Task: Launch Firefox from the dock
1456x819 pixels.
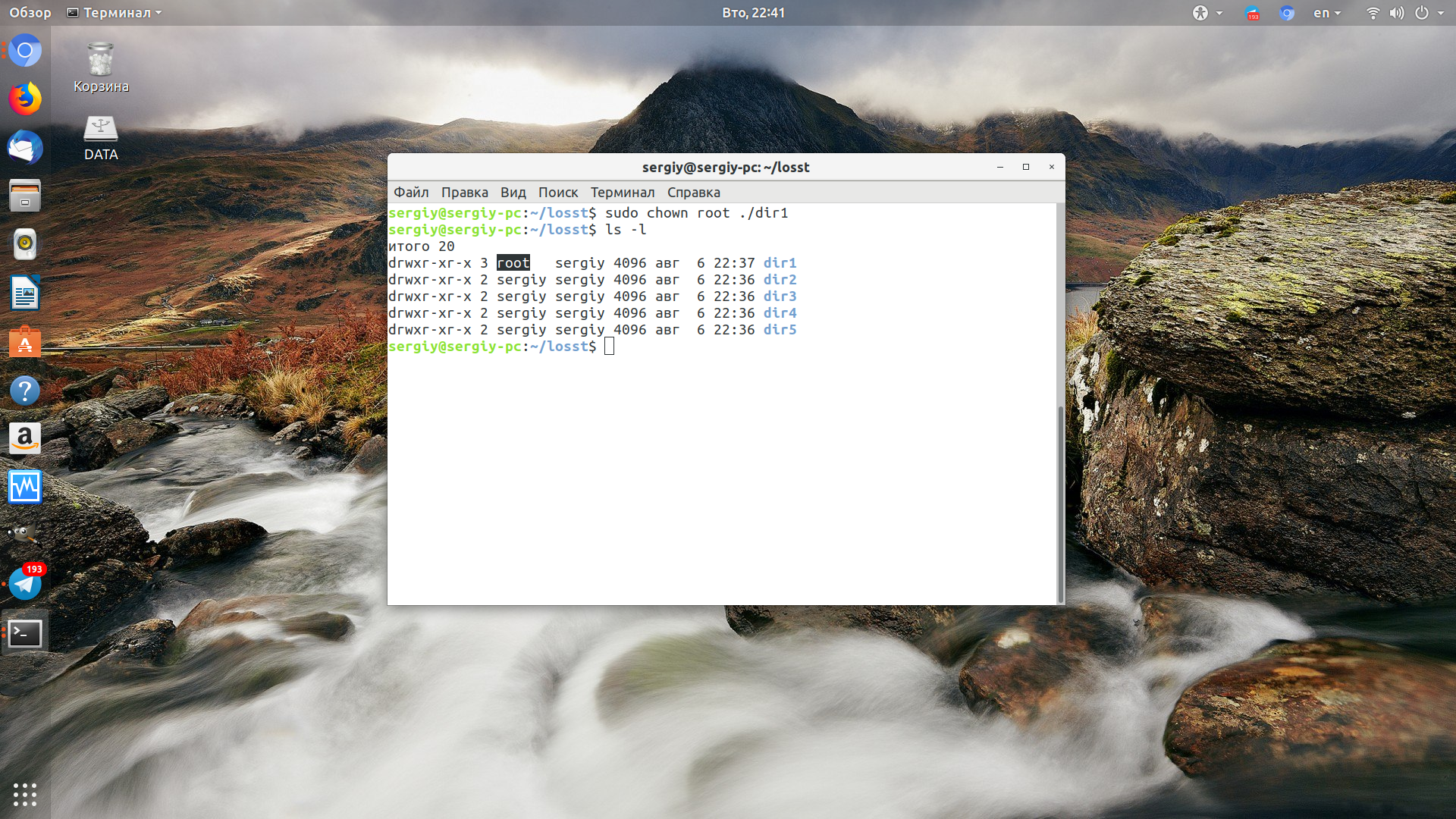Action: click(x=25, y=99)
